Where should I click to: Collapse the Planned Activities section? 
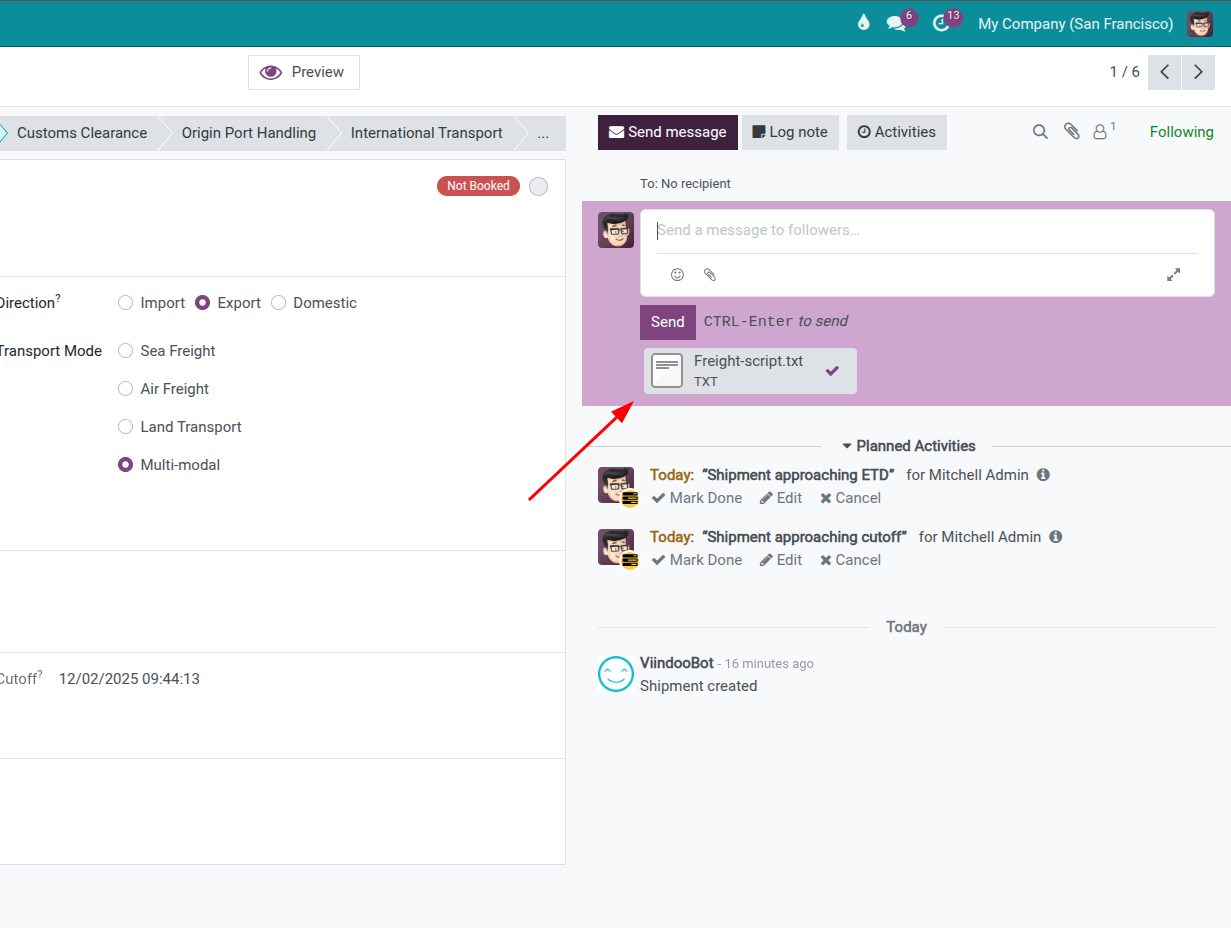pyautogui.click(x=908, y=446)
